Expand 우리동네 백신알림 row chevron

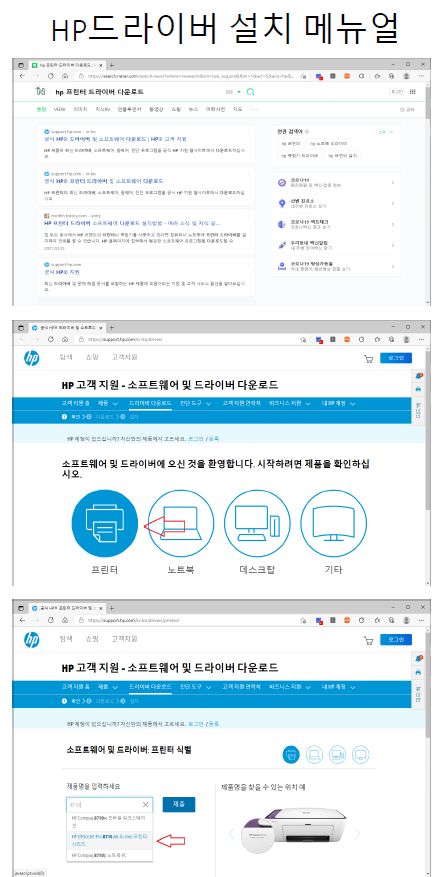click(393, 245)
